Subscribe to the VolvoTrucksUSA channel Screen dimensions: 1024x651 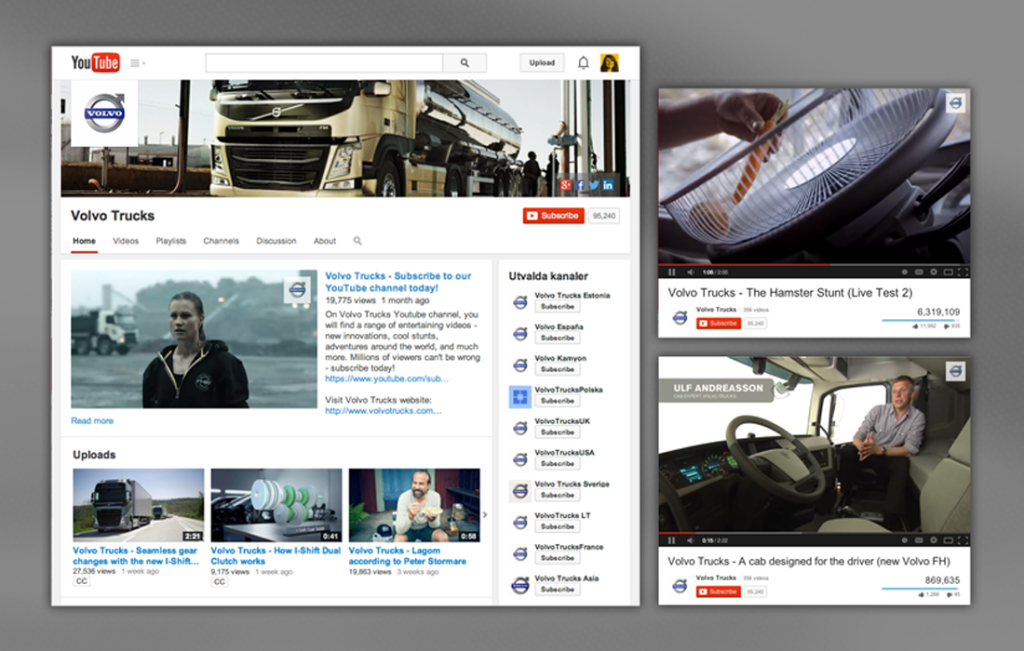click(x=557, y=464)
